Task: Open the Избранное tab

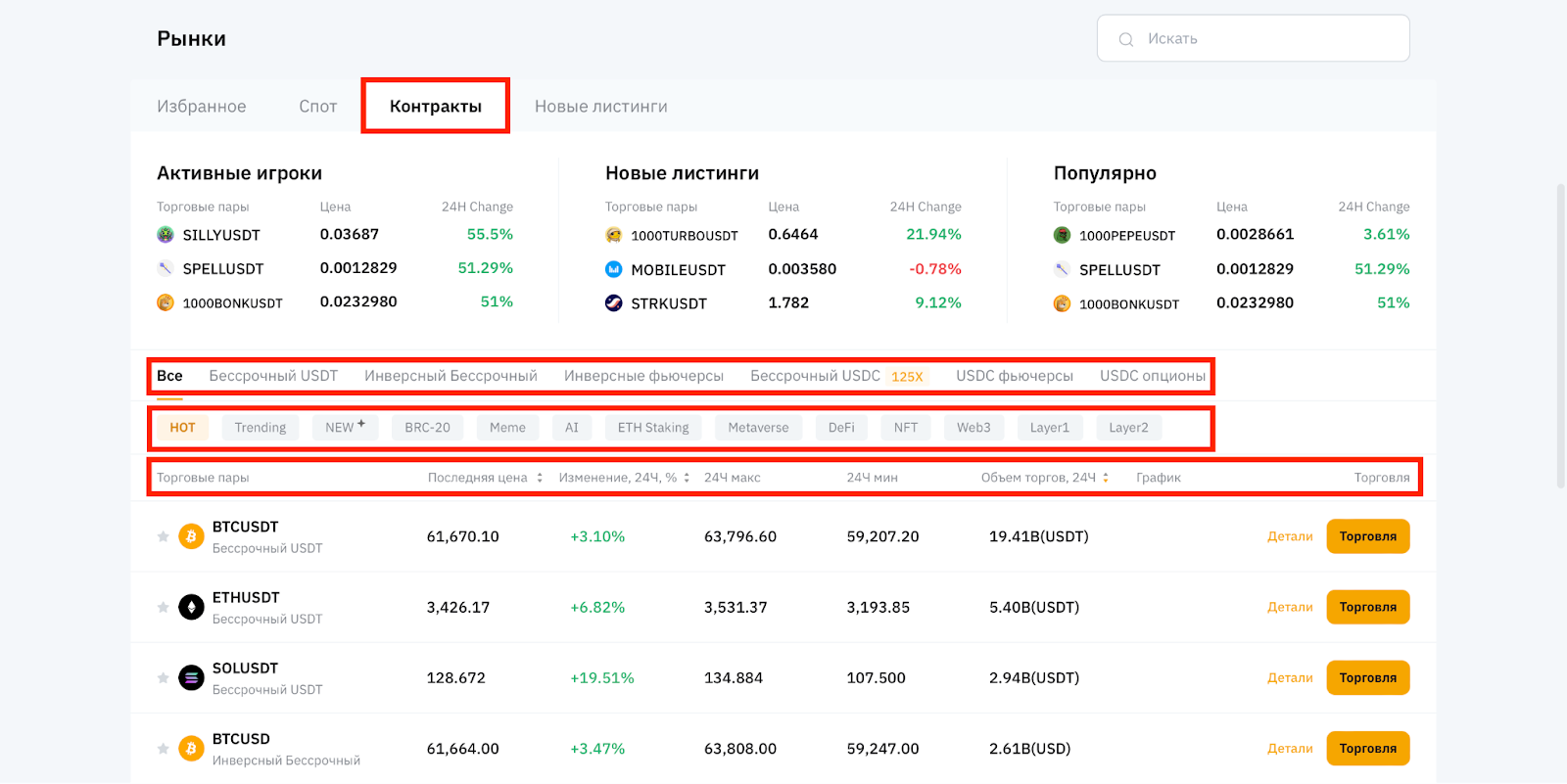Action: point(202,107)
